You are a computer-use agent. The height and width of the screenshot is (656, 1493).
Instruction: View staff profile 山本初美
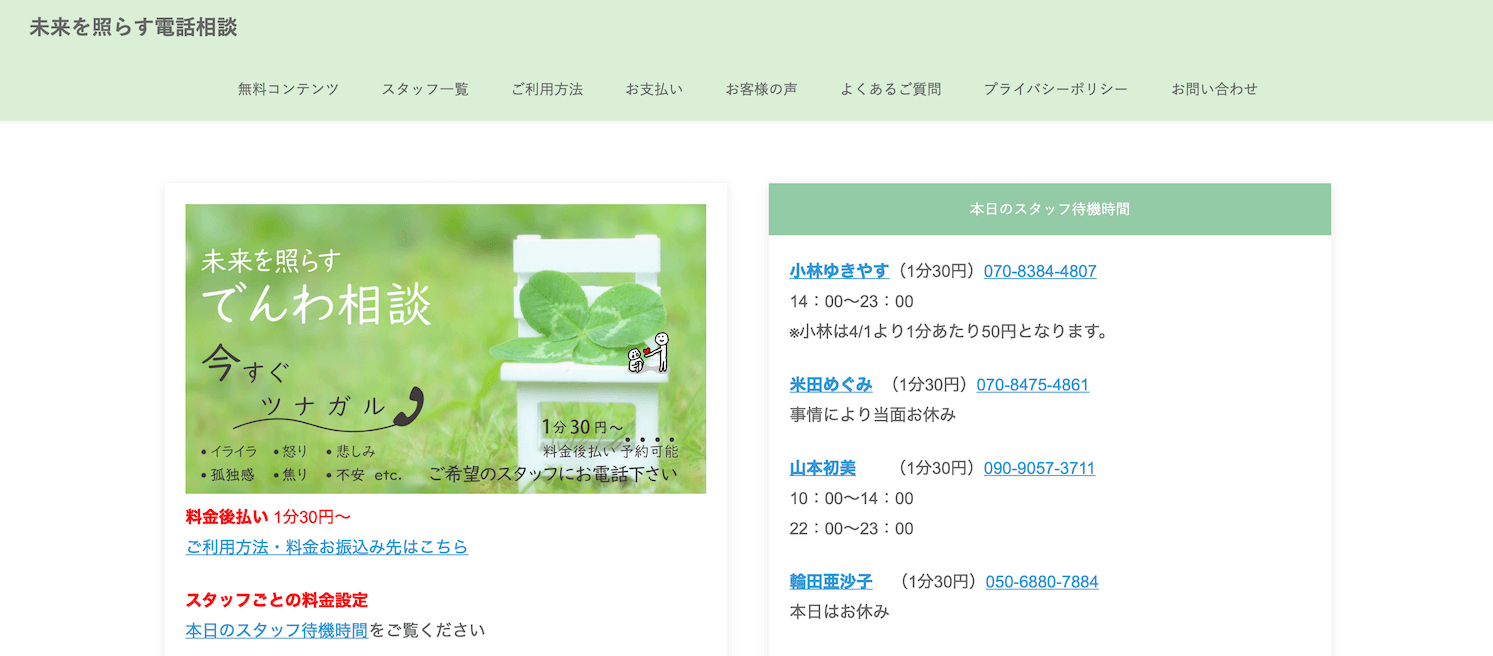pos(822,468)
